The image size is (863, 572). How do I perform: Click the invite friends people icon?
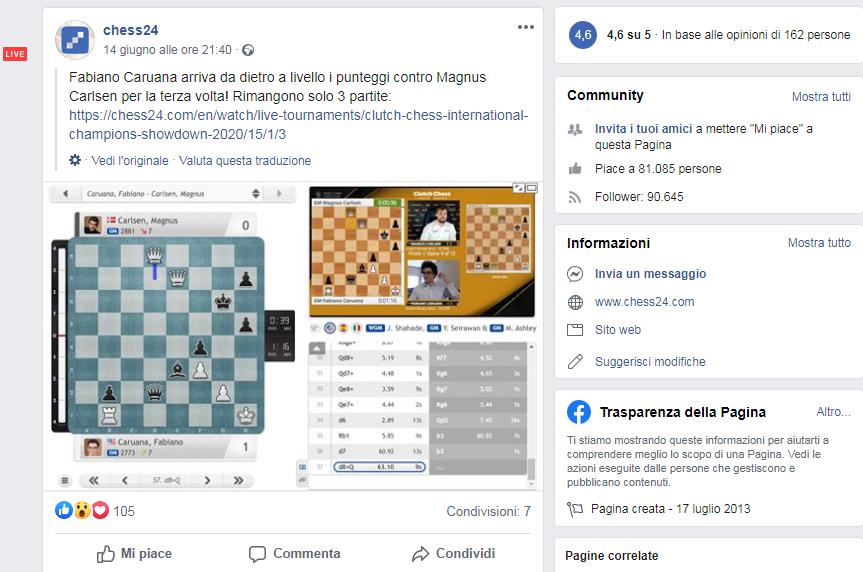pyautogui.click(x=575, y=130)
